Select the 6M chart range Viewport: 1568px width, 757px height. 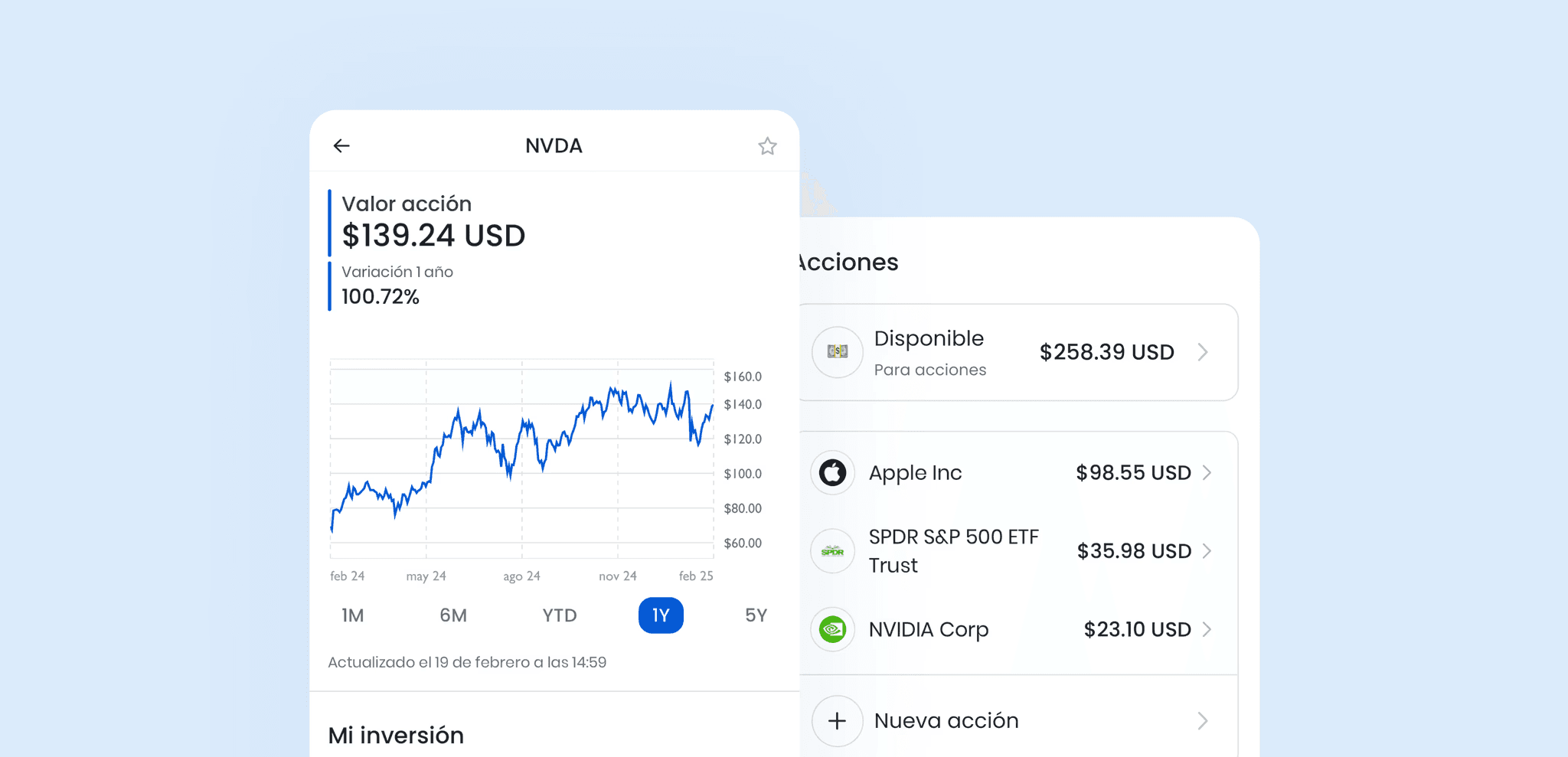pyautogui.click(x=453, y=615)
